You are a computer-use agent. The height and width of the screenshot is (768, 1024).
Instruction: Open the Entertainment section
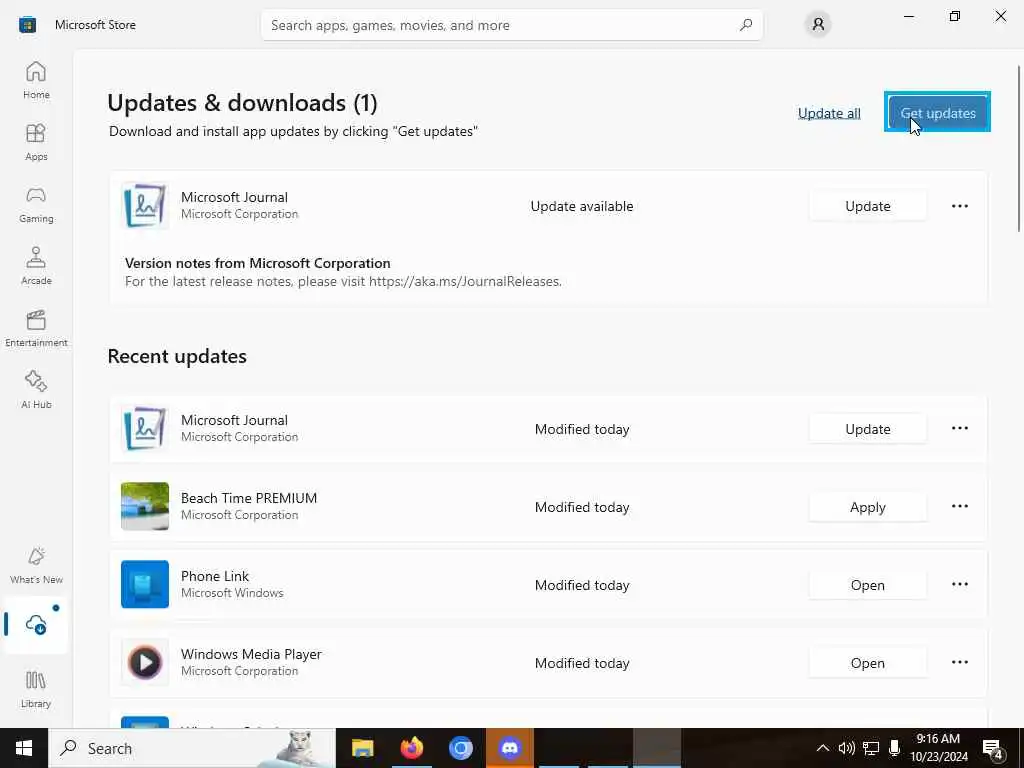click(36, 328)
